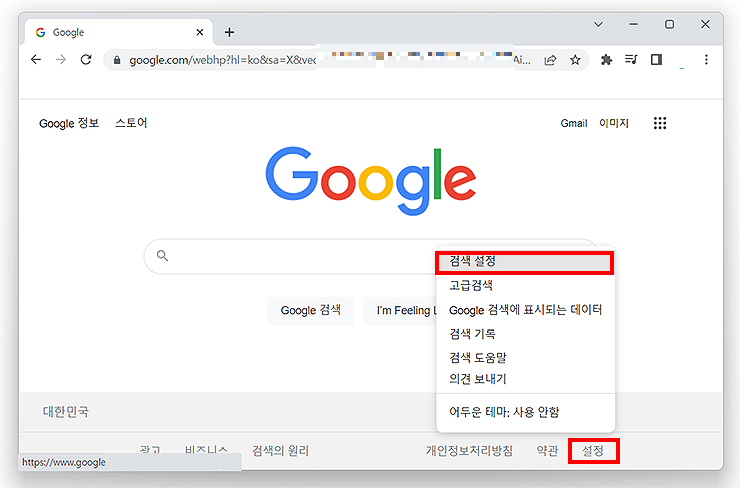The width and height of the screenshot is (740, 488).
Task: Toggle 어두운 테마: 사용 안함
Action: (525, 412)
